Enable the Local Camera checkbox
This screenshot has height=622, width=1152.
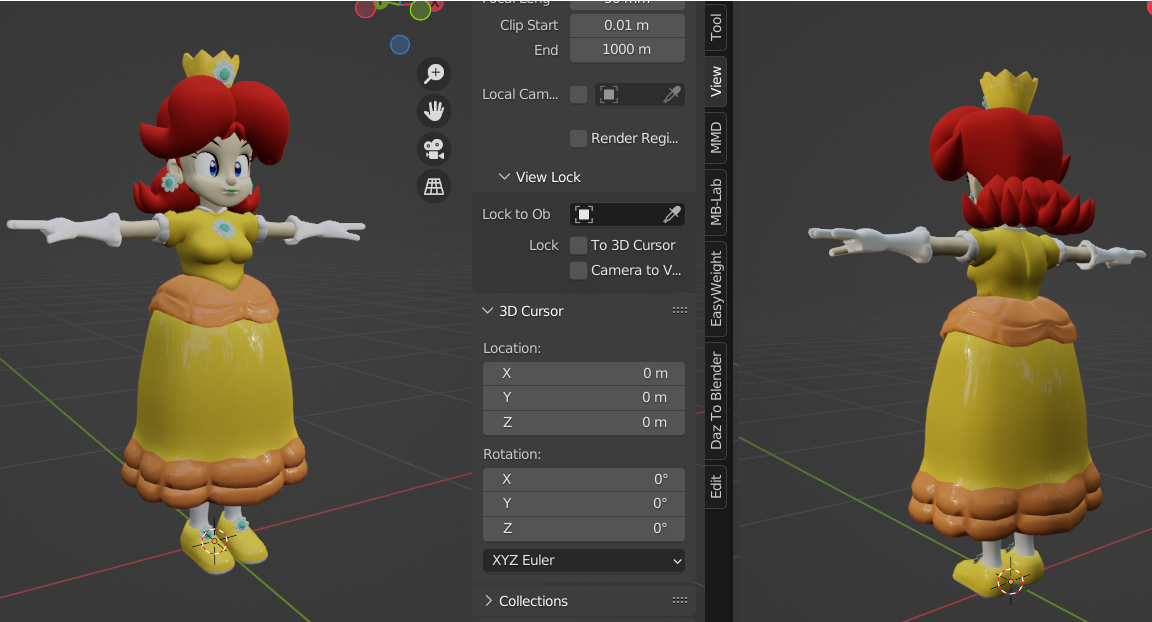pos(578,94)
